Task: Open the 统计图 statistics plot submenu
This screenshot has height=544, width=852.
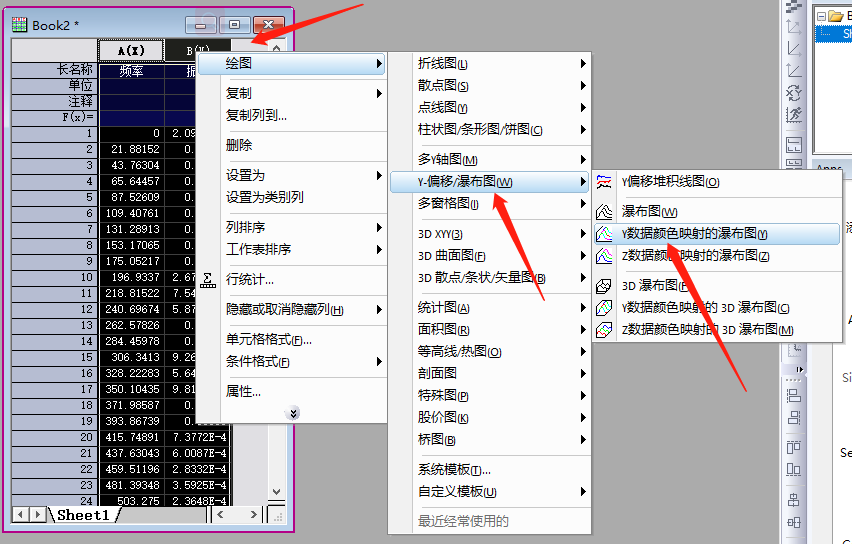Action: (490, 308)
